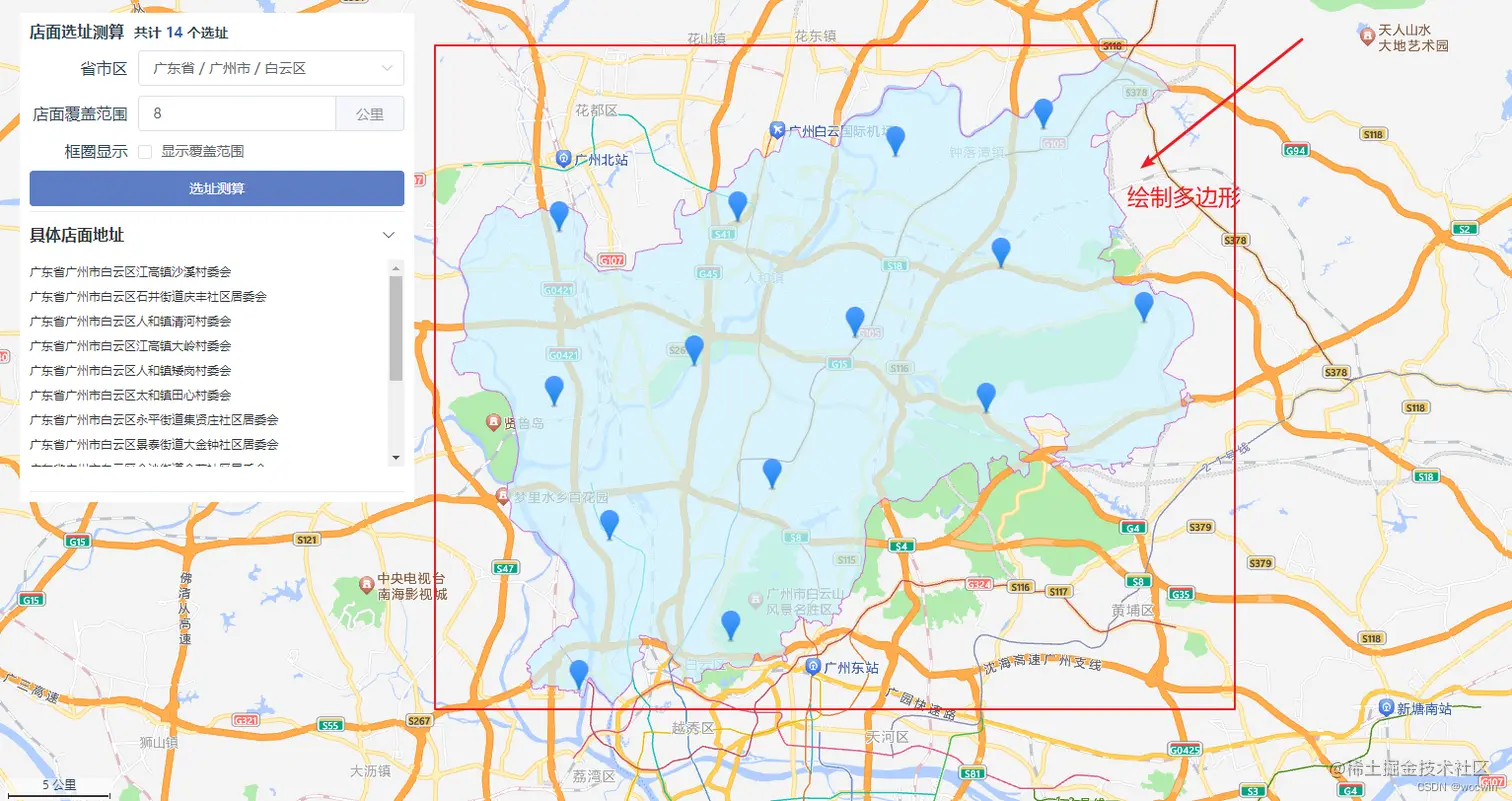Click the 广州北站 station icon
Screen dimensions: 1512x801
pos(564,158)
